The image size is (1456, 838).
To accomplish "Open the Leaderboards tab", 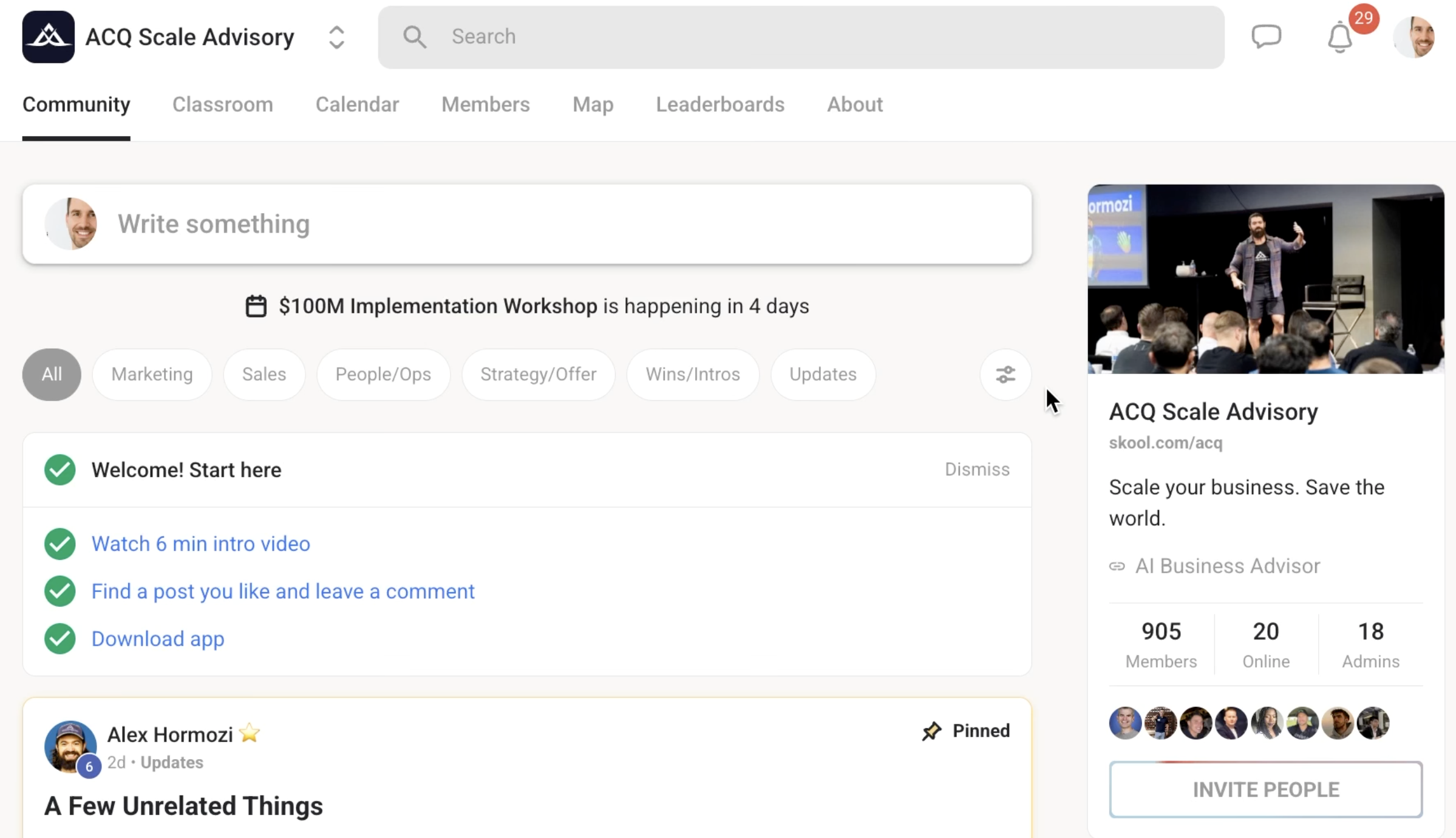I will click(720, 104).
